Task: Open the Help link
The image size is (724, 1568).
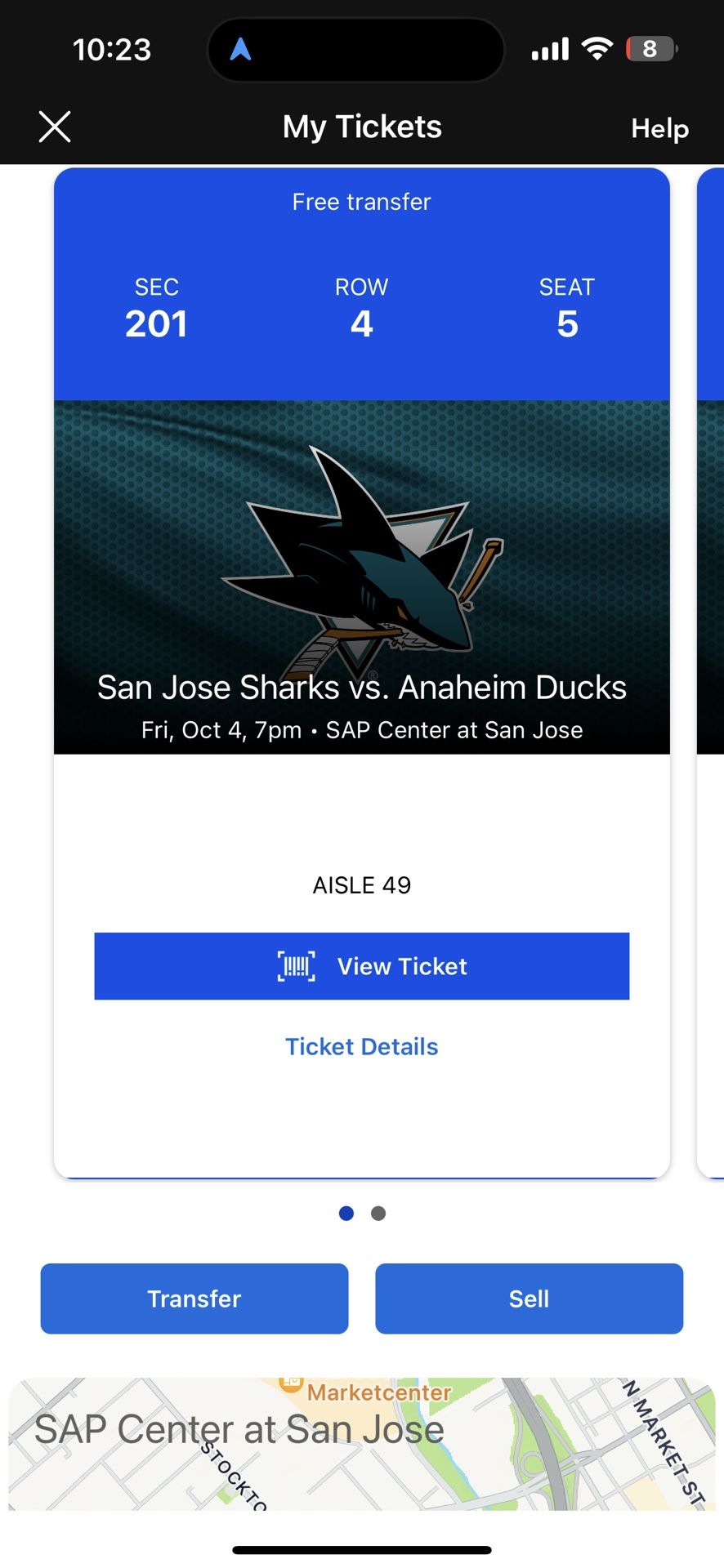Action: 659,128
